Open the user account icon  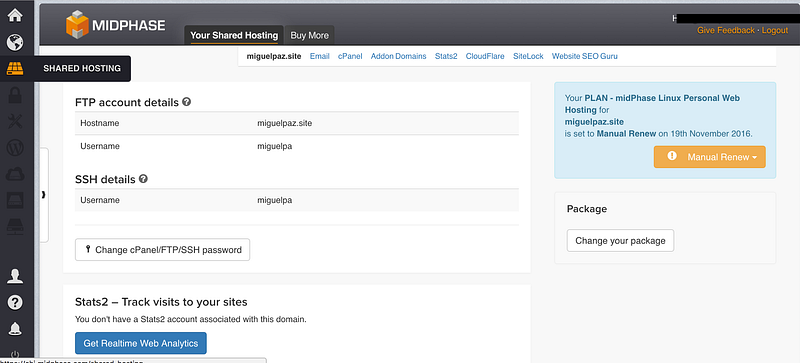(x=15, y=276)
